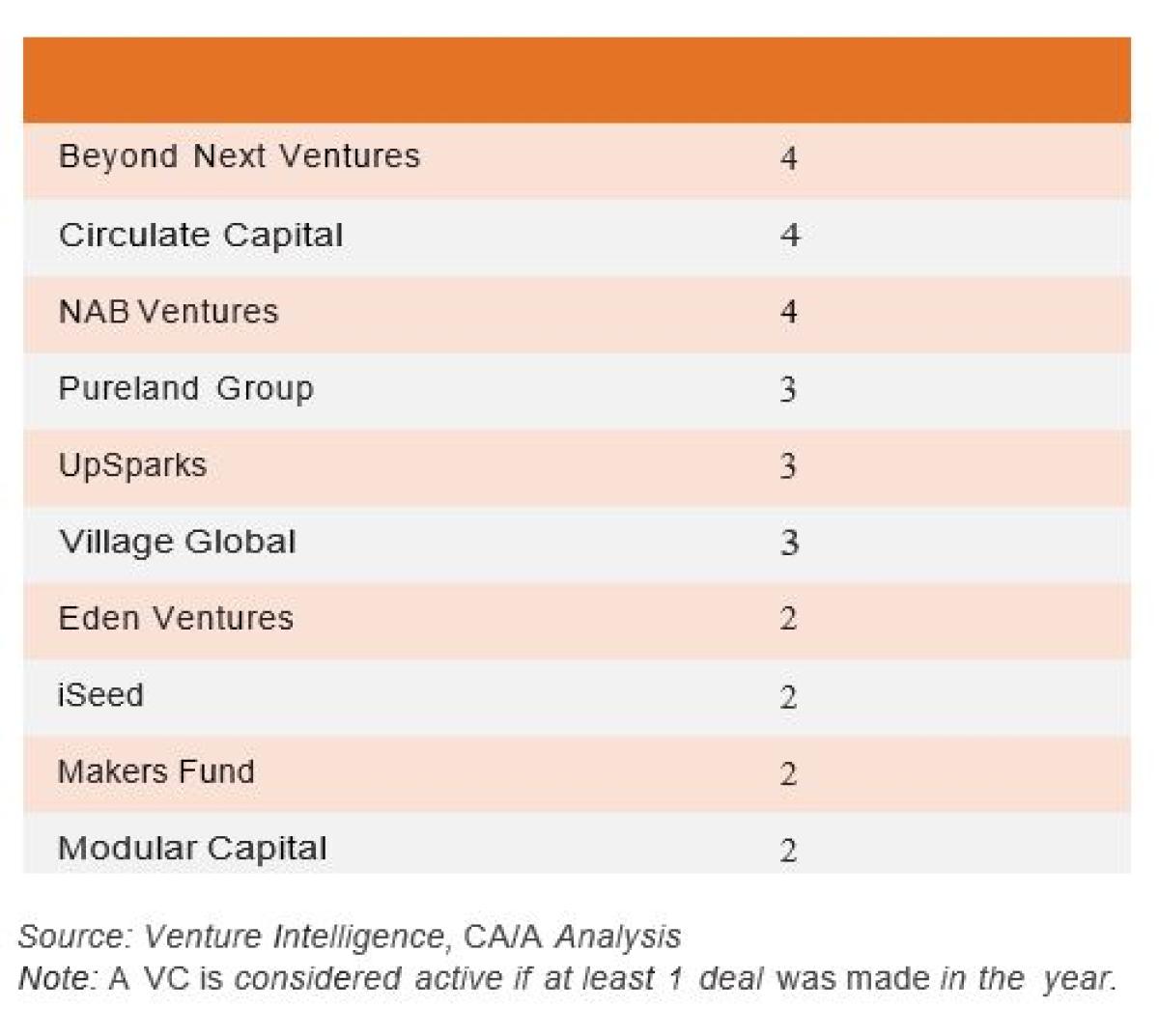
Task: Select the Modular Capital name
Action: [x=192, y=848]
